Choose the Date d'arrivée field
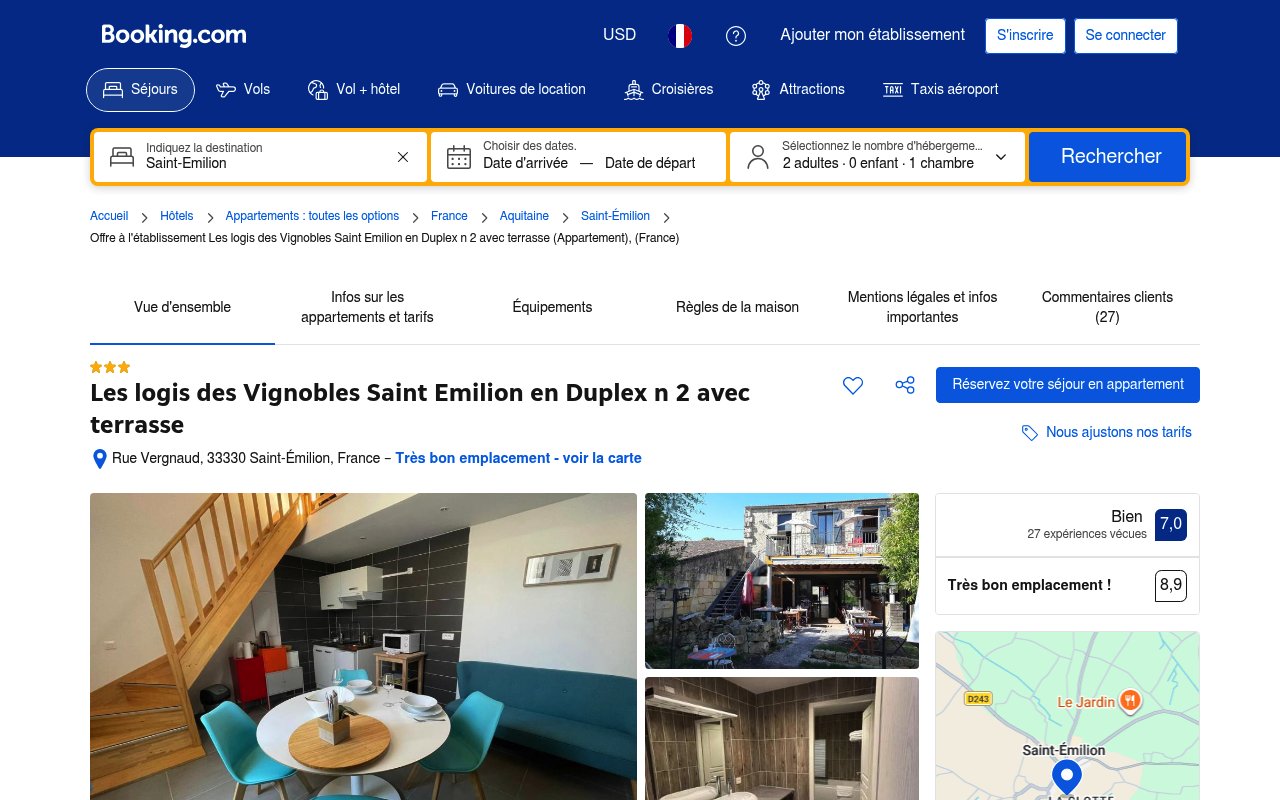The height and width of the screenshot is (800, 1280). (525, 163)
